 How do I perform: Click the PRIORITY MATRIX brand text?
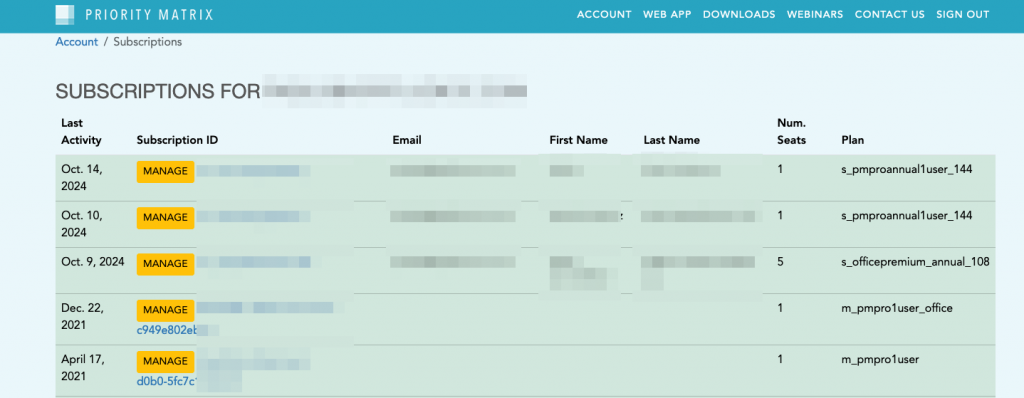150,14
